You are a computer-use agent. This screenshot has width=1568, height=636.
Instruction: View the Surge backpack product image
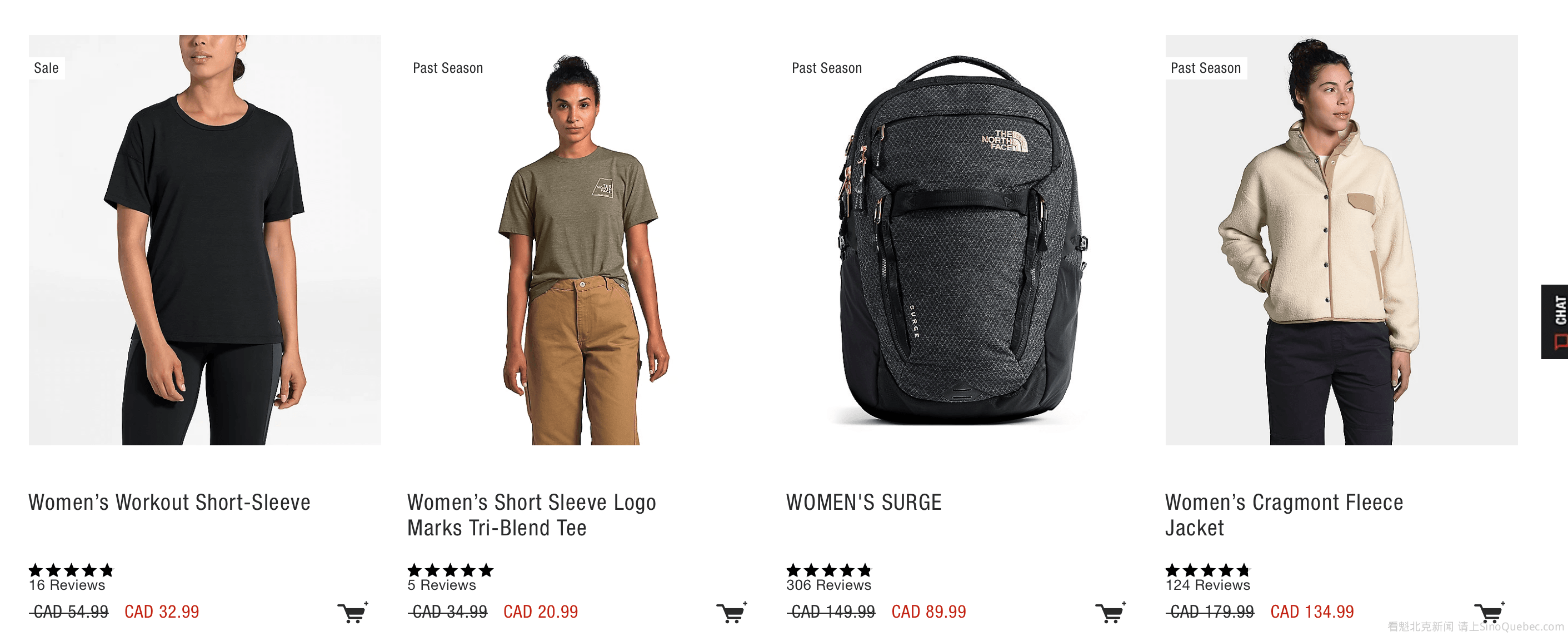(962, 240)
